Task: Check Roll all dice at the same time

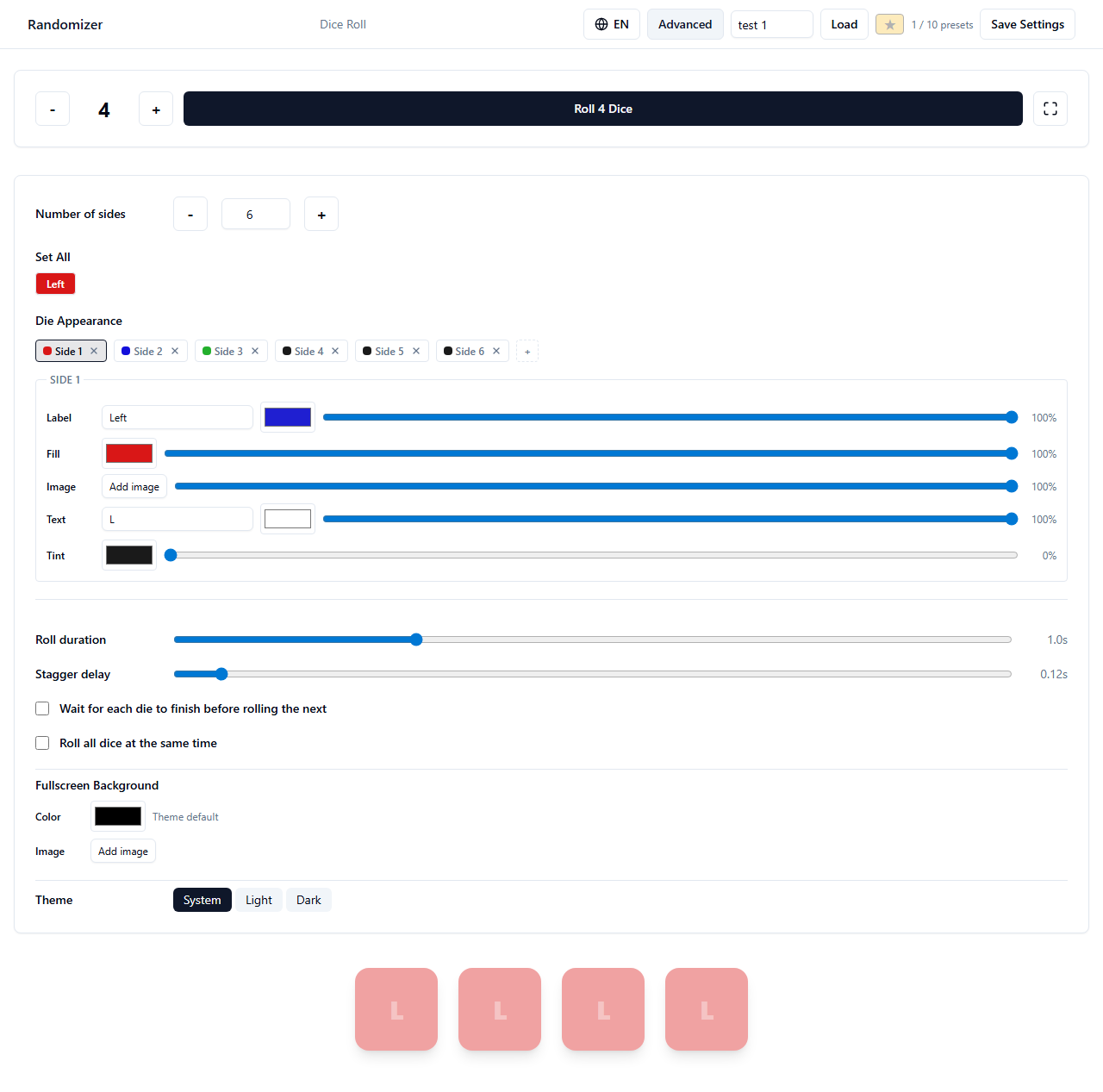Action: pos(42,743)
